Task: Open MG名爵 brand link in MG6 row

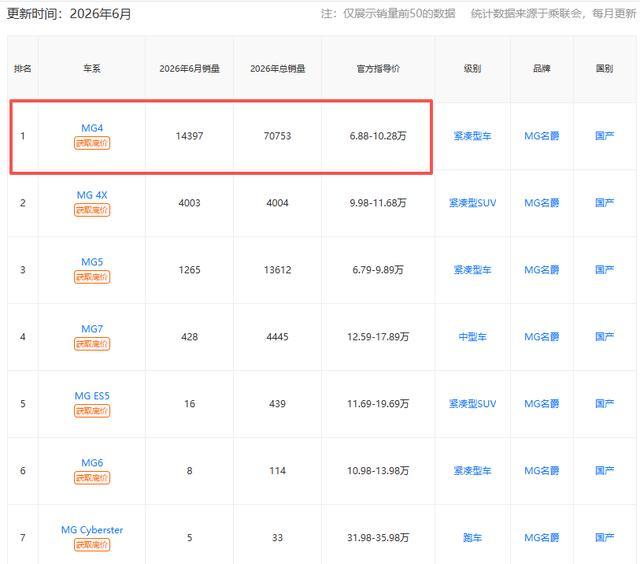Action: 542,471
